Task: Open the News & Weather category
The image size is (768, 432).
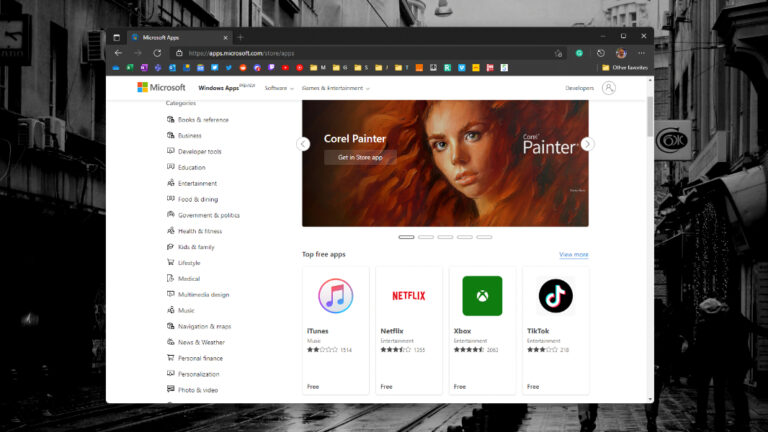Action: tap(196, 342)
